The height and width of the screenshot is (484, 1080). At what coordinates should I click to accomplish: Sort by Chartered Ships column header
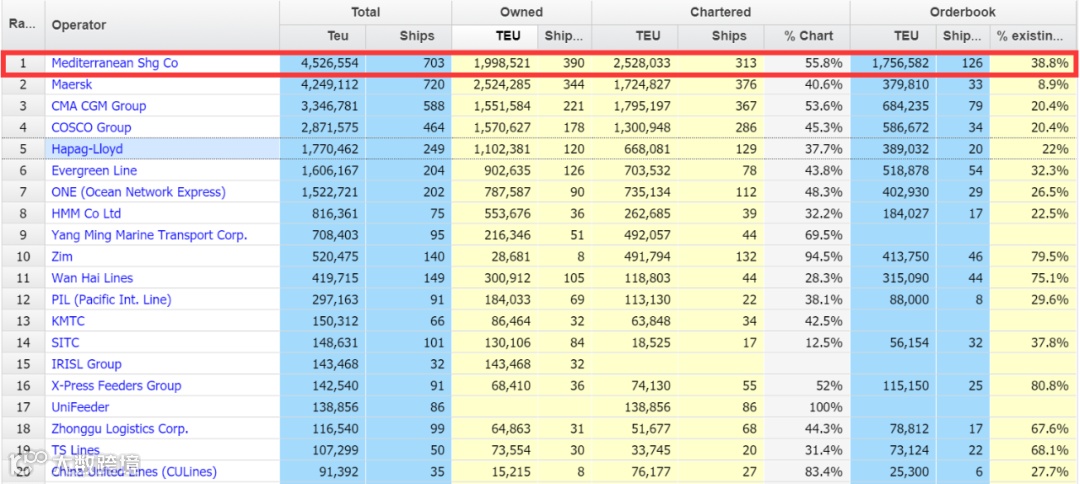(721, 36)
